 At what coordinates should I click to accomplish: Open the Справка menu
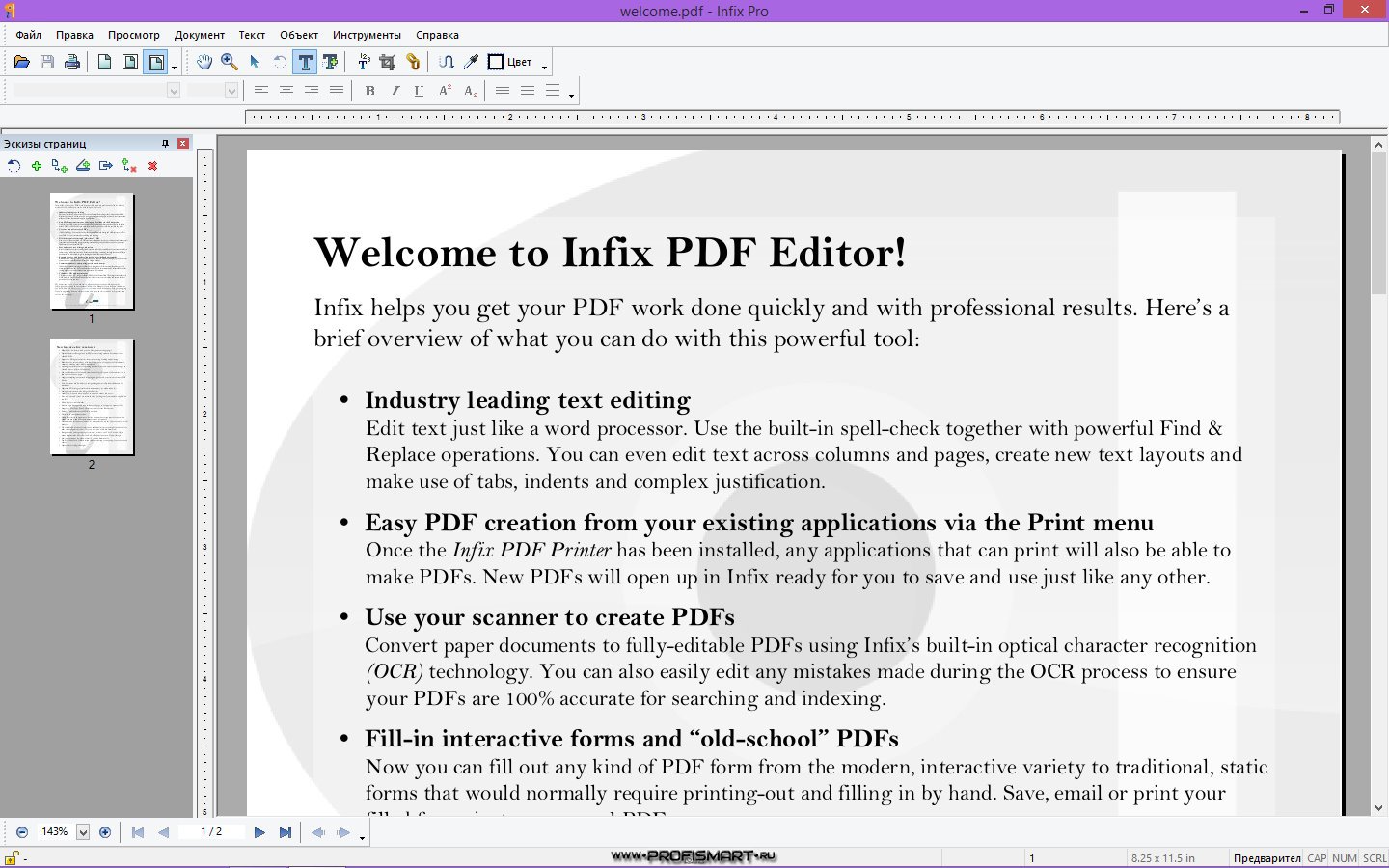437,35
